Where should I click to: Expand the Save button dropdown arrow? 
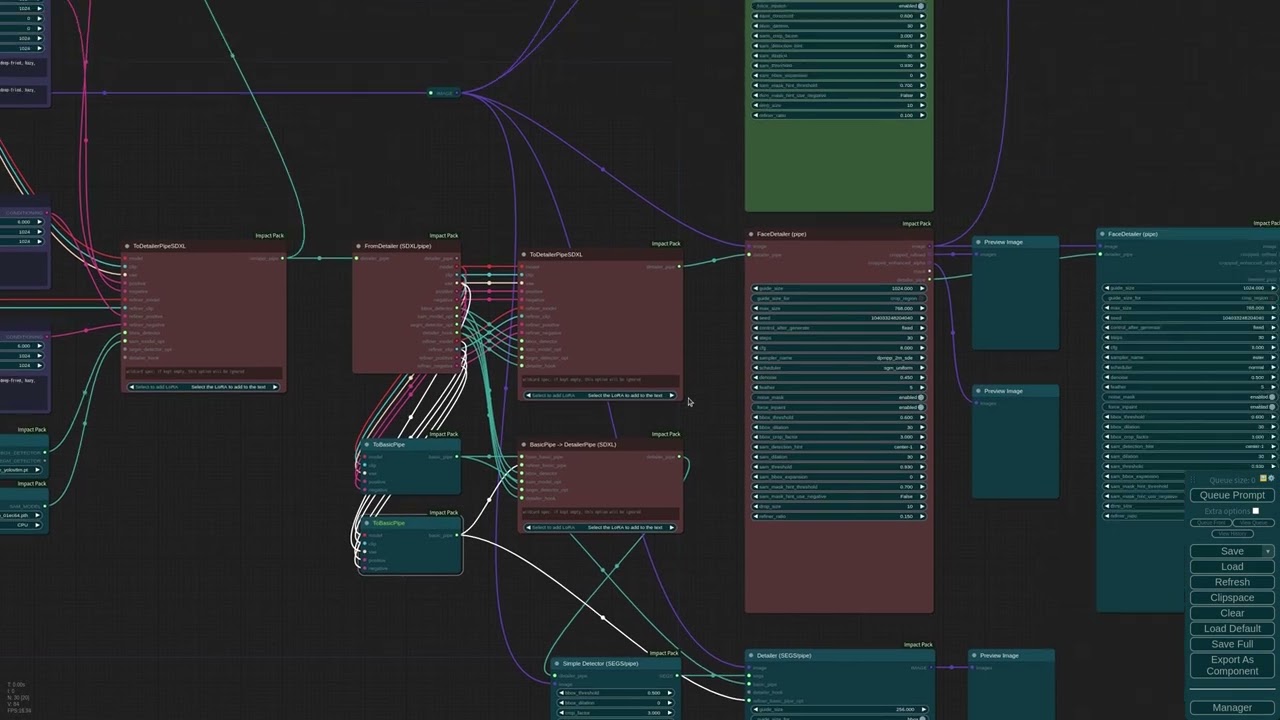(1268, 551)
